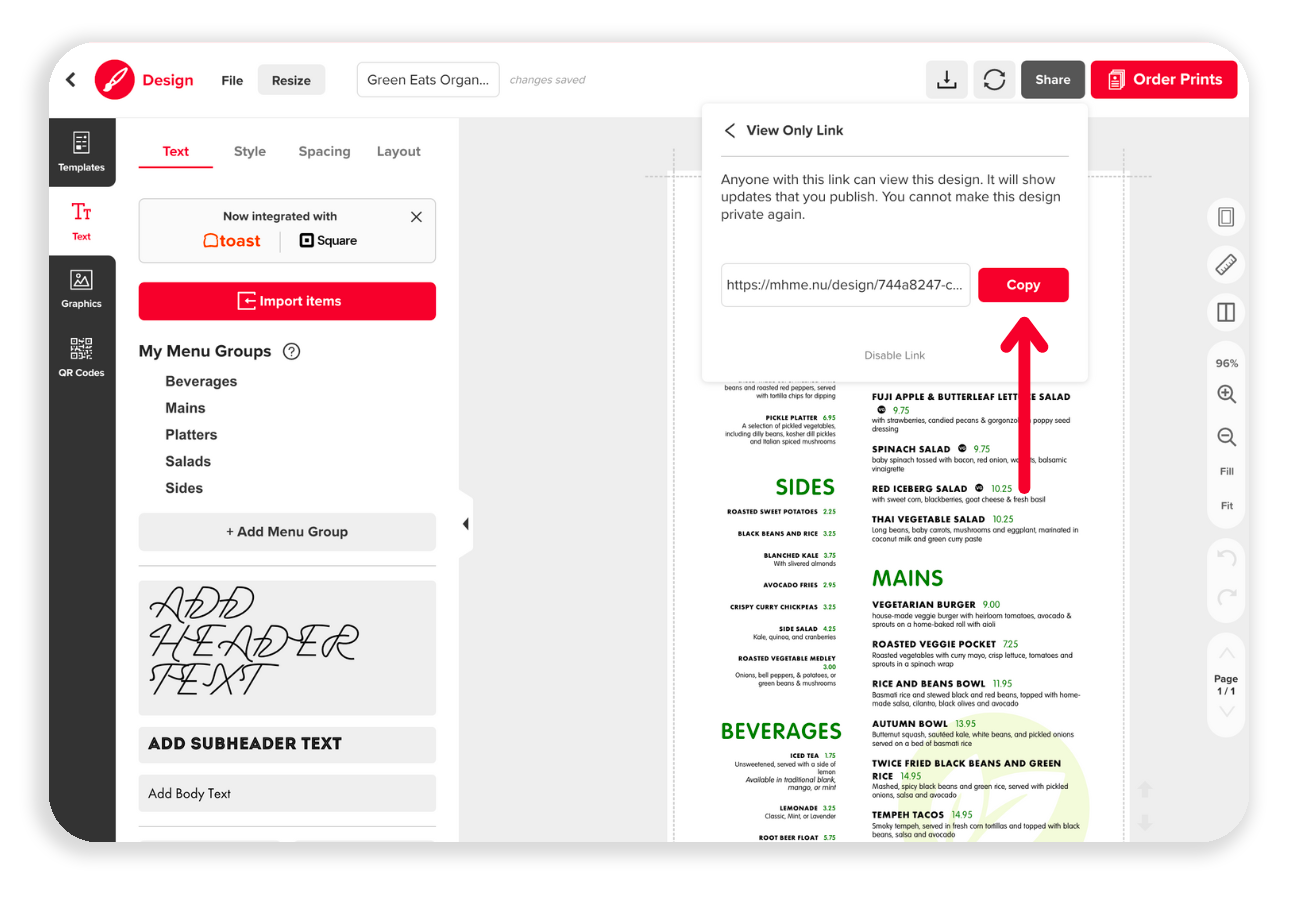Click the Disable Link link
Image resolution: width=1300 pixels, height=900 pixels.
coord(895,355)
